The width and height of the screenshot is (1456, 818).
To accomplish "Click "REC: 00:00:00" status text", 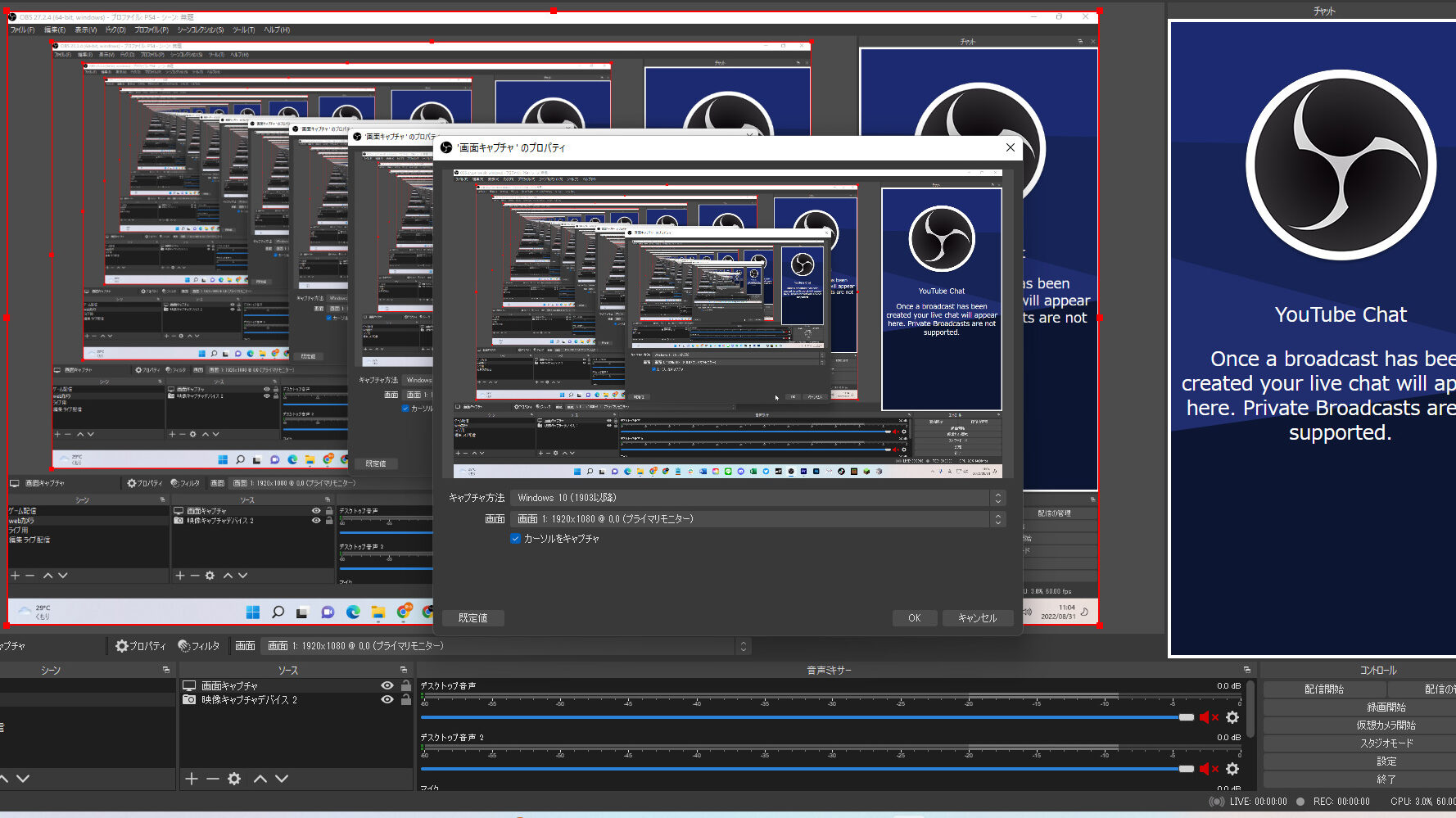I will 1341,802.
